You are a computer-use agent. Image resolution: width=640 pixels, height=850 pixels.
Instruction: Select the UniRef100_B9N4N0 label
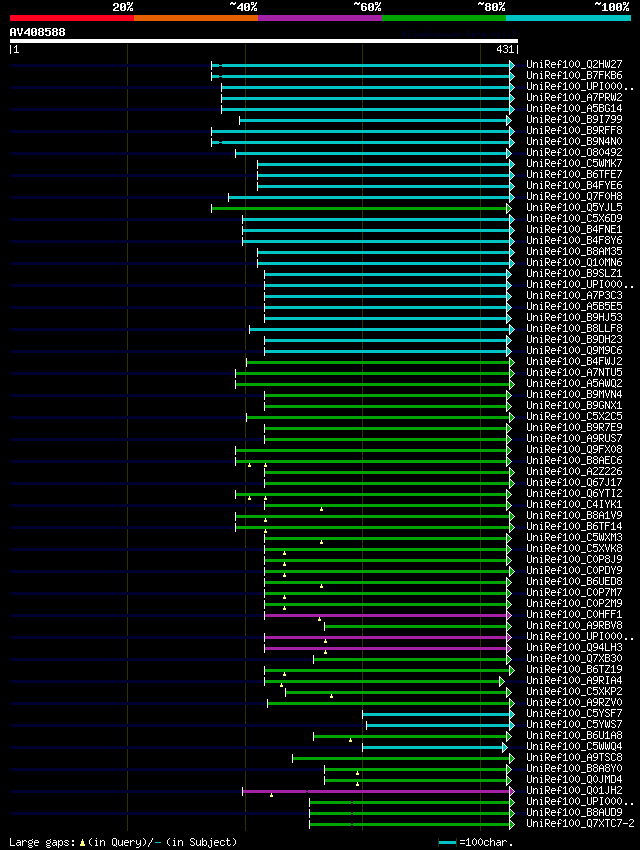574,141
